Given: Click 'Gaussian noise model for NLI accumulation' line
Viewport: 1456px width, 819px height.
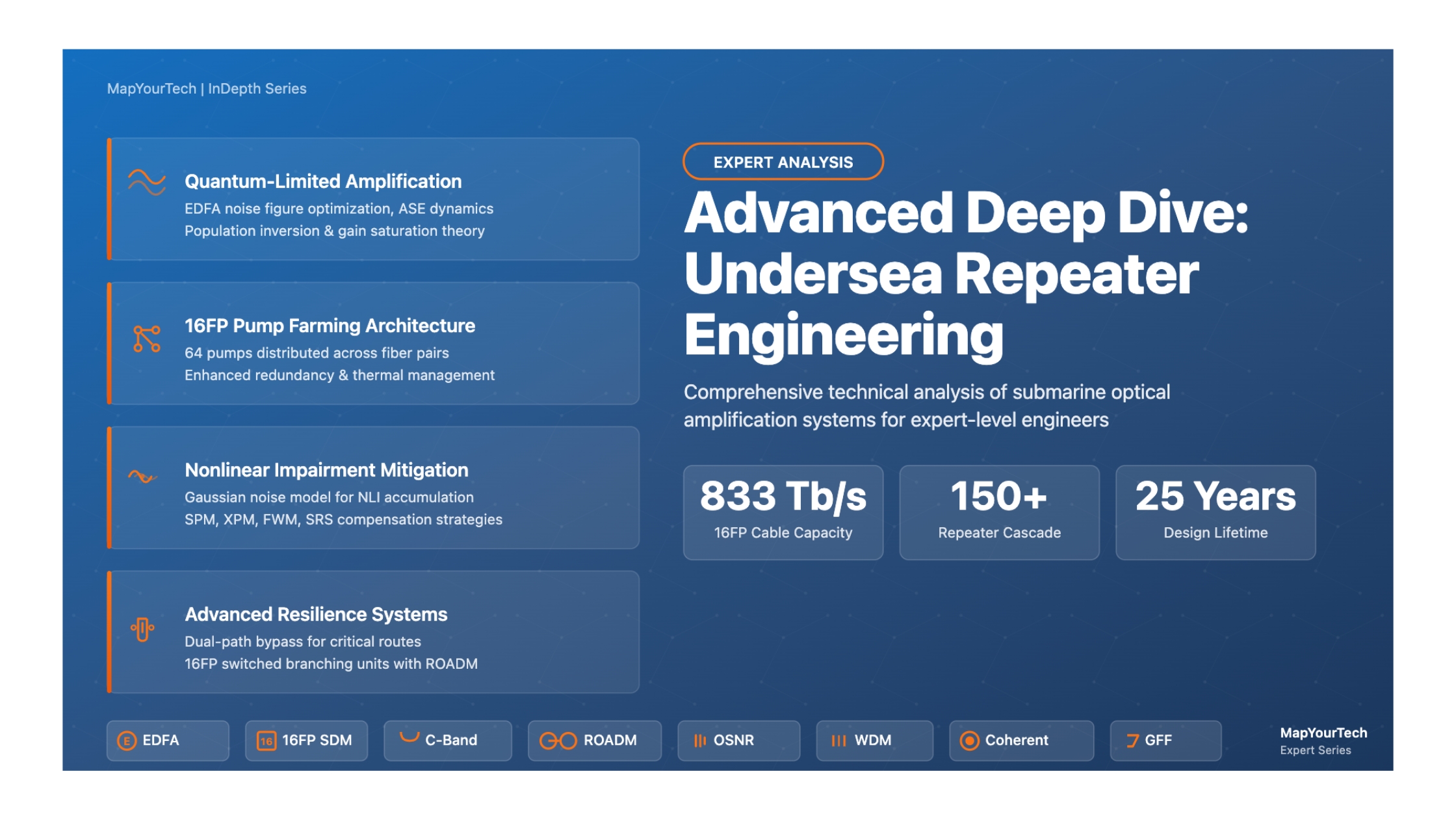Looking at the screenshot, I should point(329,497).
